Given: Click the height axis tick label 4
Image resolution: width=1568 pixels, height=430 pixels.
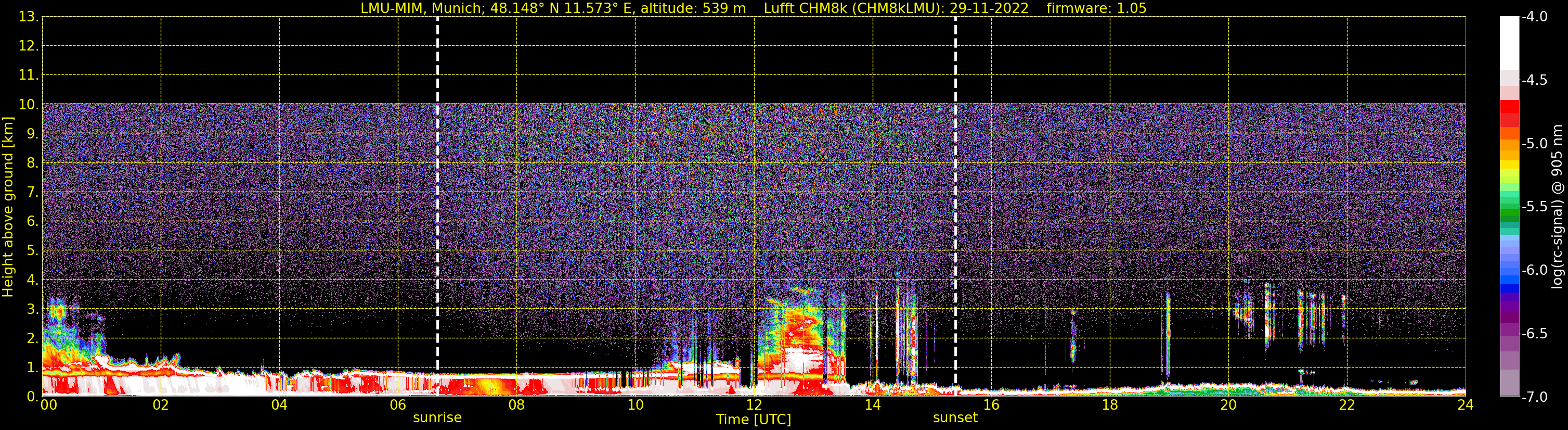Looking at the screenshot, I should tap(32, 280).
